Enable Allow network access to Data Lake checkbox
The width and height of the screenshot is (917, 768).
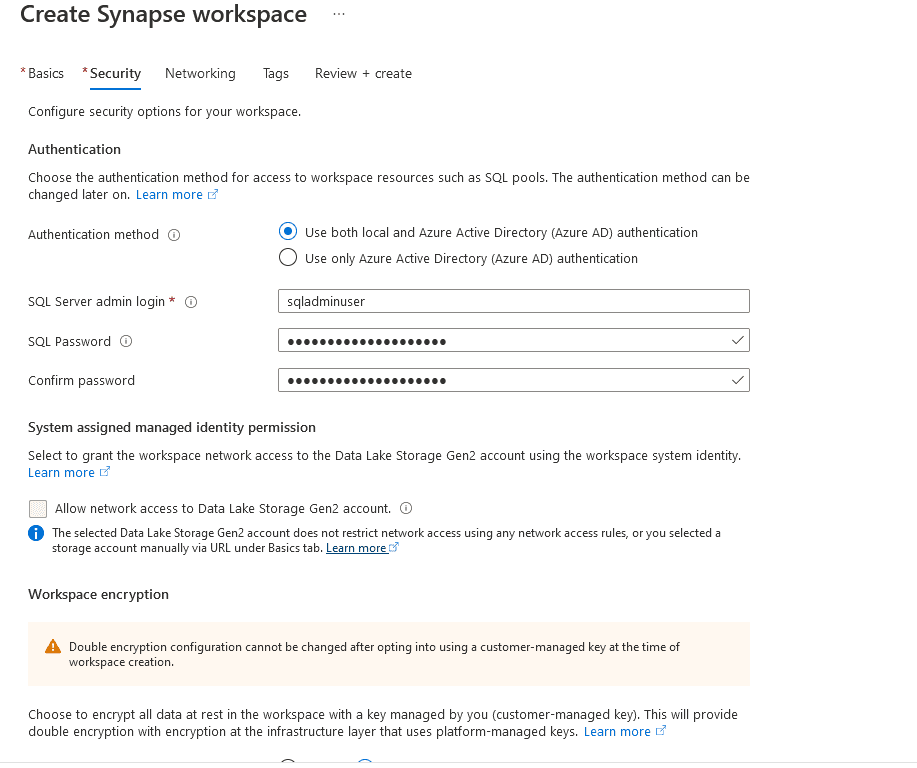pos(38,508)
